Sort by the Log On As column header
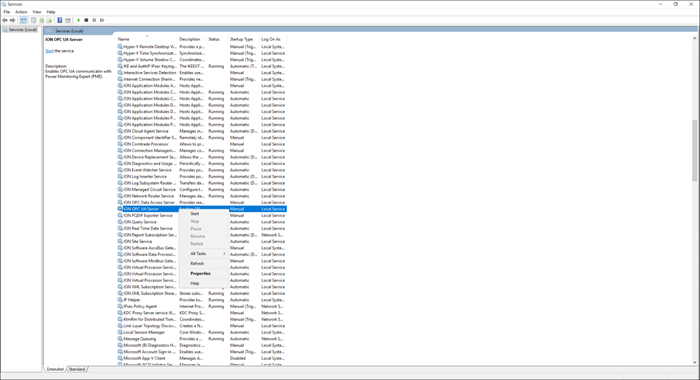700x380 pixels. [x=273, y=39]
